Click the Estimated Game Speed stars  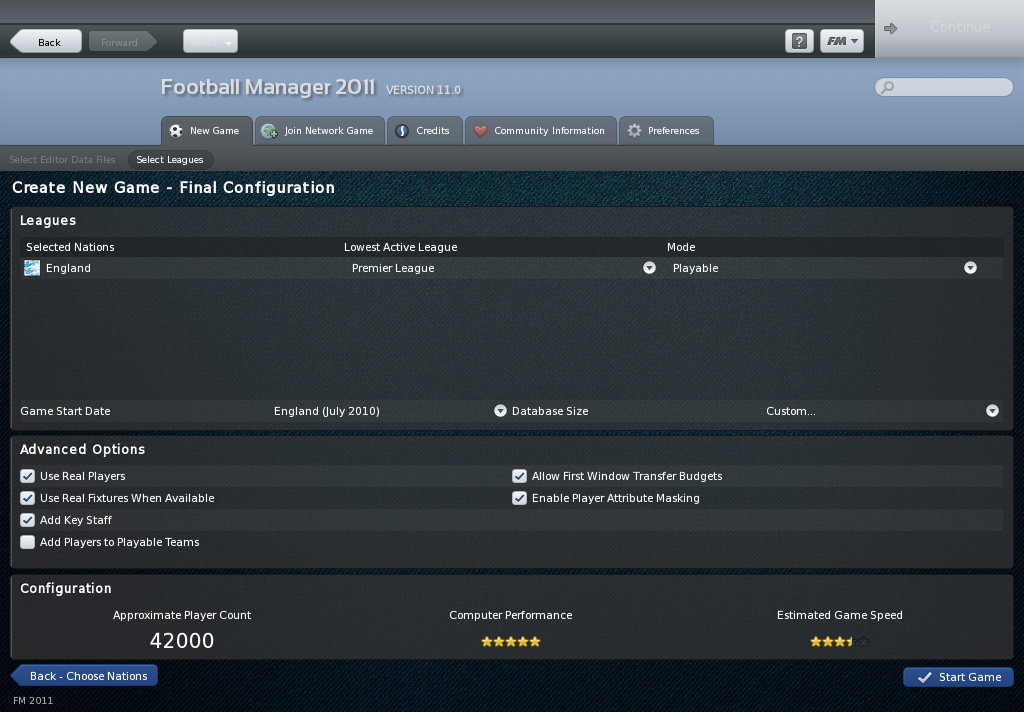point(839,641)
